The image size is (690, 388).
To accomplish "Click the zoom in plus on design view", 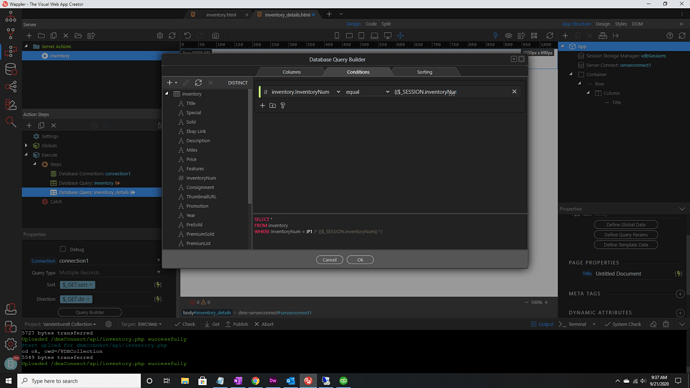I will point(546,303).
